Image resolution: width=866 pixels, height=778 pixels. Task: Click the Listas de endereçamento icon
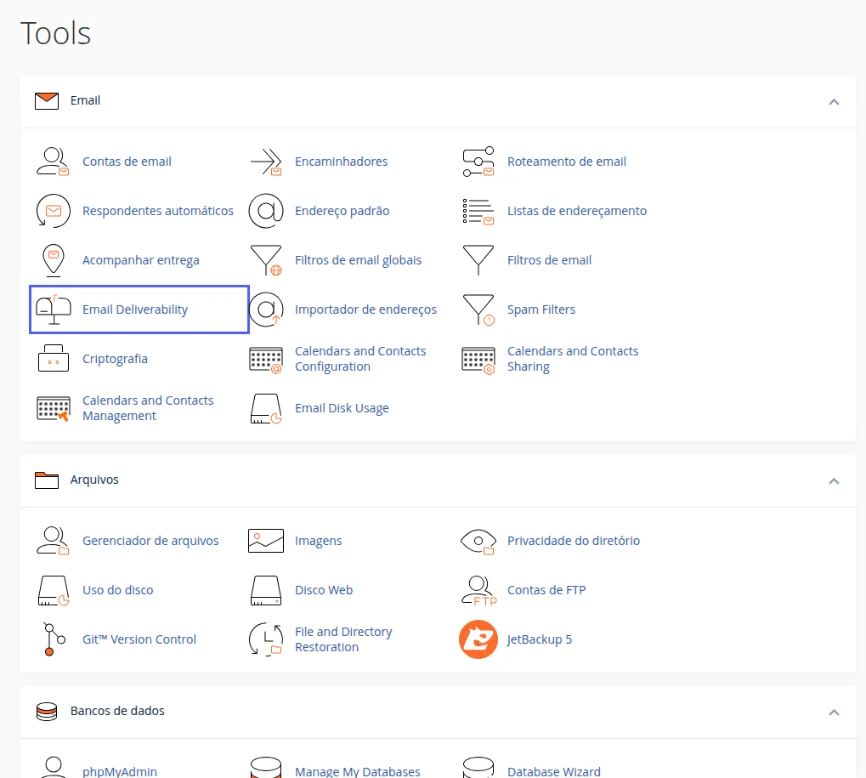point(478,211)
